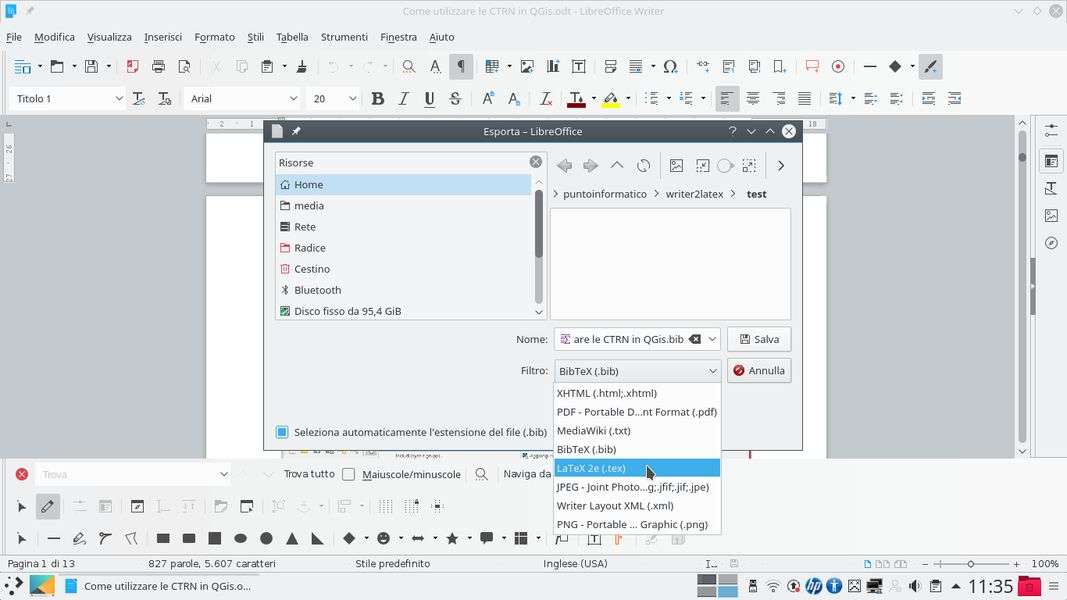Insert special character omega icon
This screenshot has height=600, width=1067.
coord(670,67)
